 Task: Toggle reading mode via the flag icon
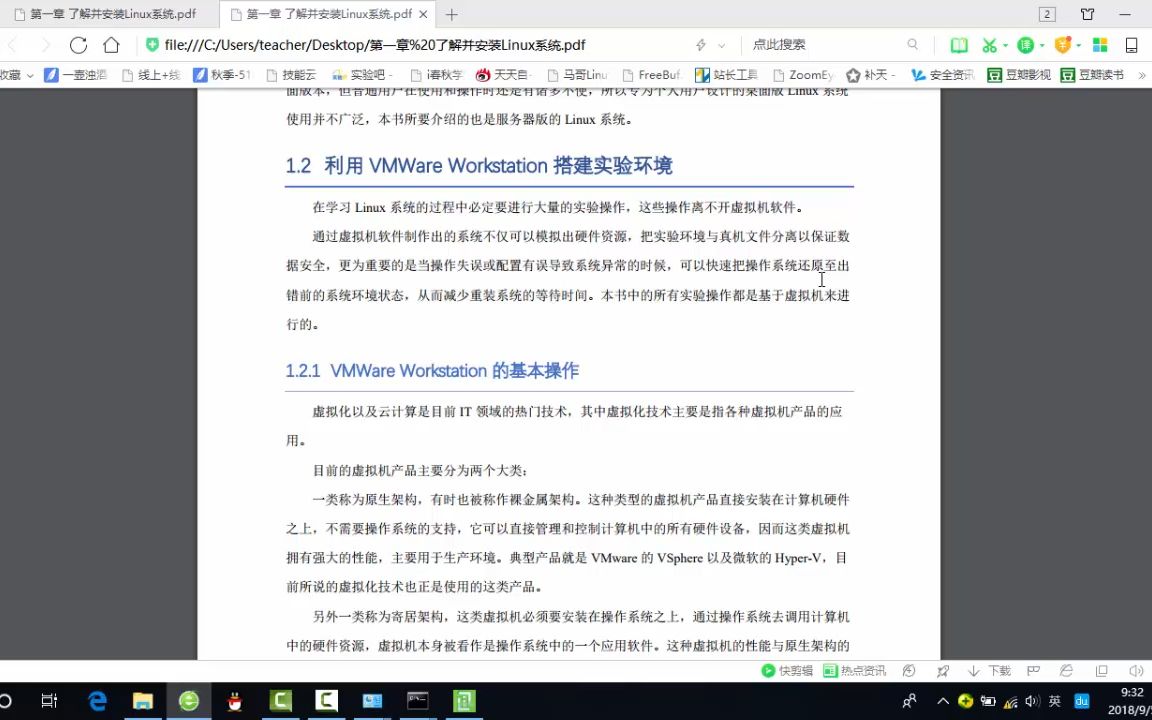click(x=1034, y=671)
